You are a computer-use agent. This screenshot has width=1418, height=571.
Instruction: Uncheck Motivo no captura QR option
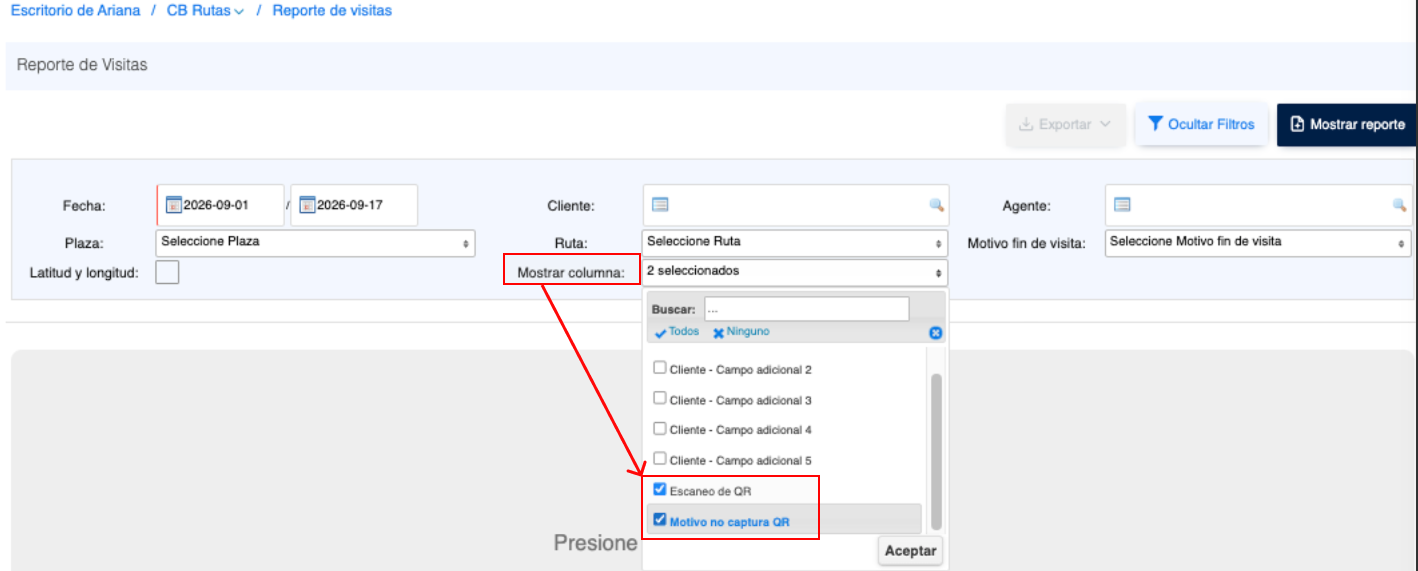coord(659,519)
